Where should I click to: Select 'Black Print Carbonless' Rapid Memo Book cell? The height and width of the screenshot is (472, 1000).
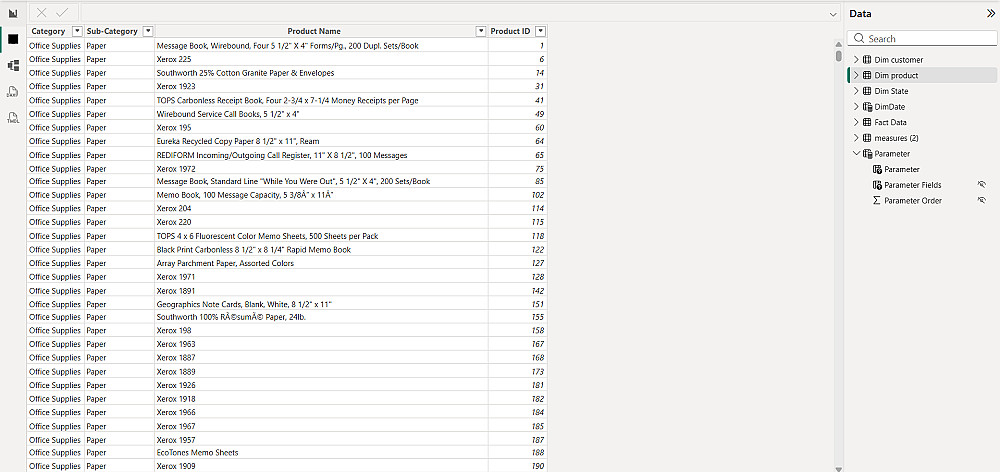(x=321, y=249)
